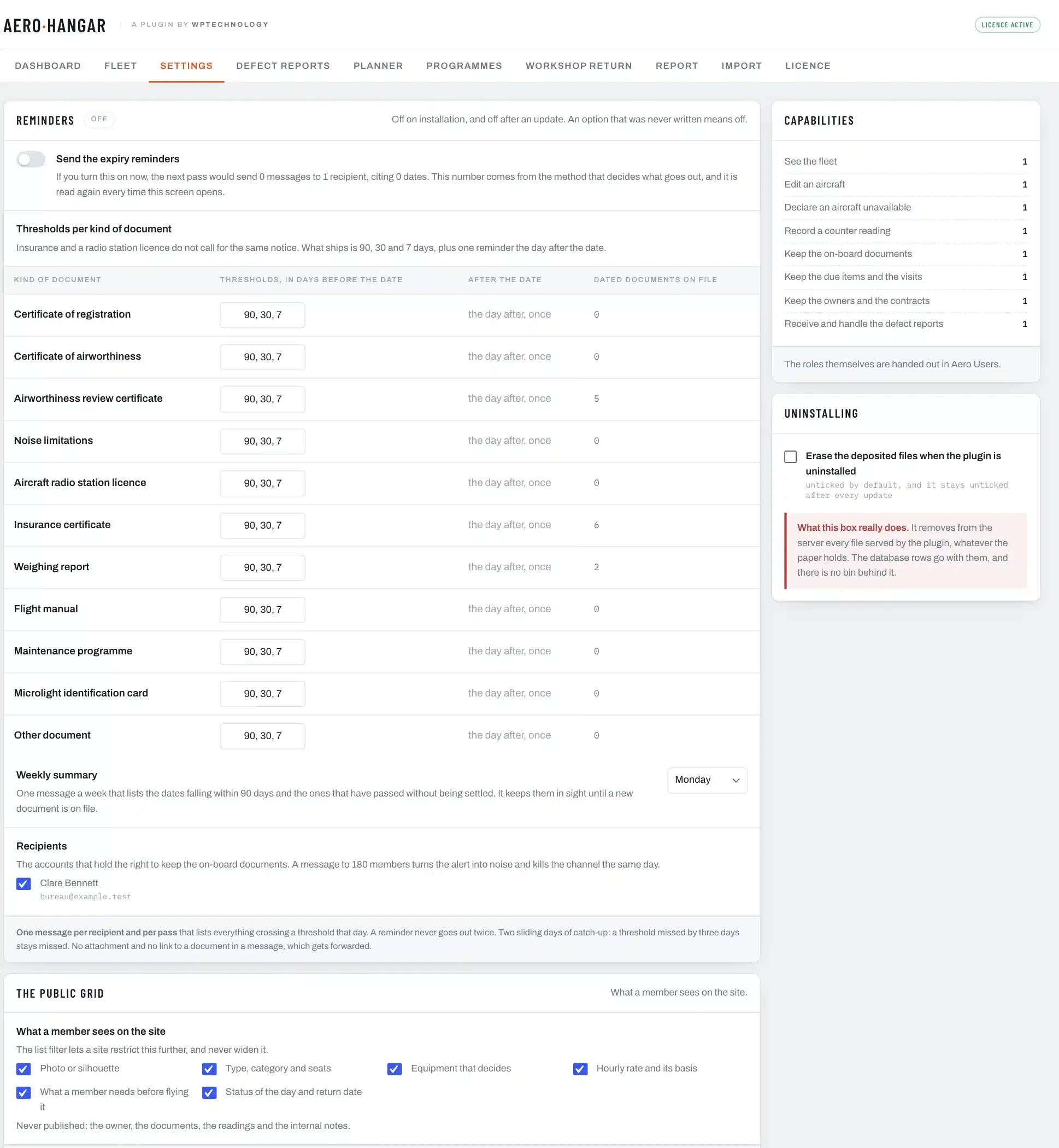Select the Settings tab

pyautogui.click(x=186, y=66)
